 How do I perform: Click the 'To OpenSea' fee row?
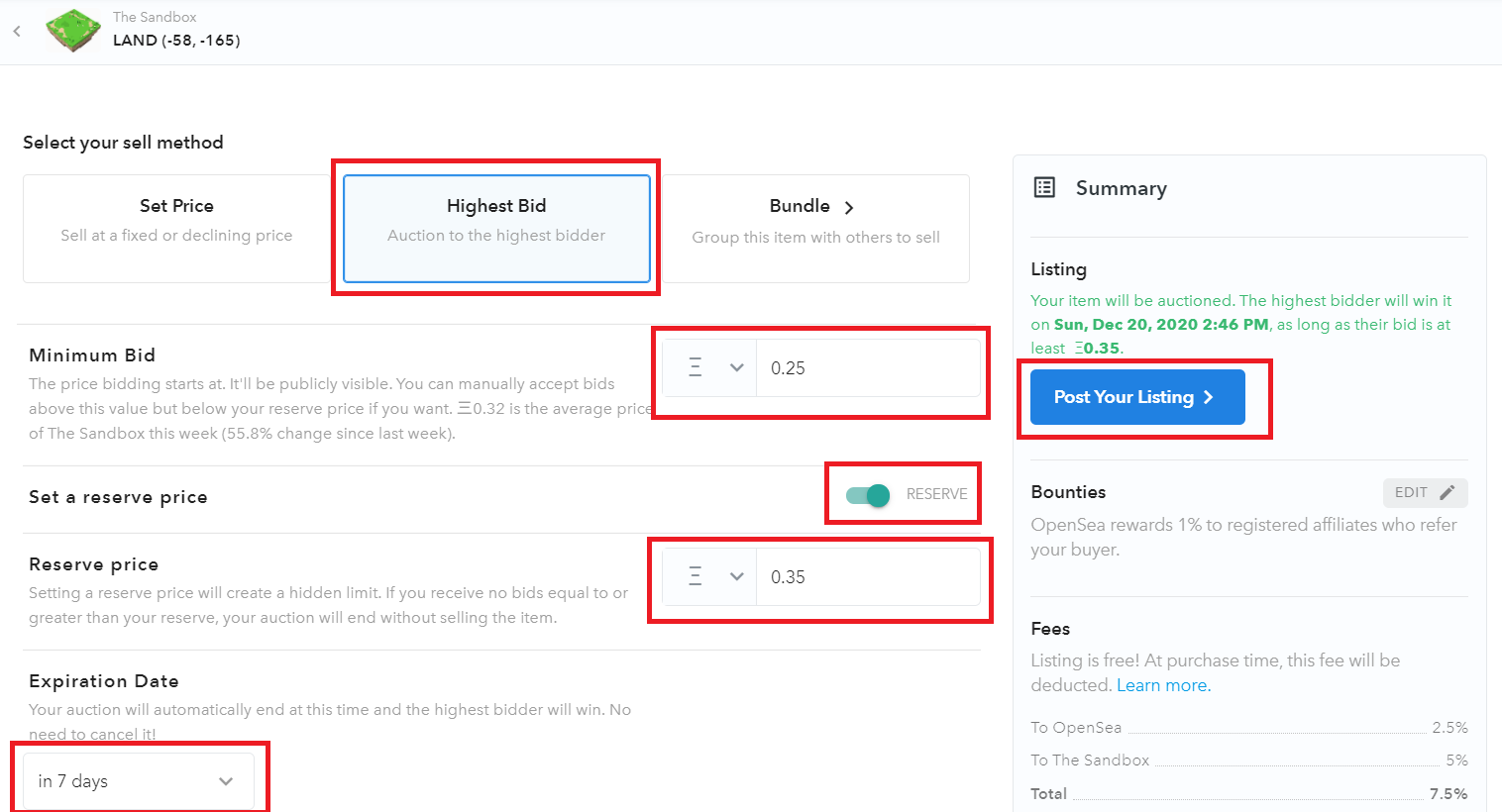click(x=1248, y=728)
